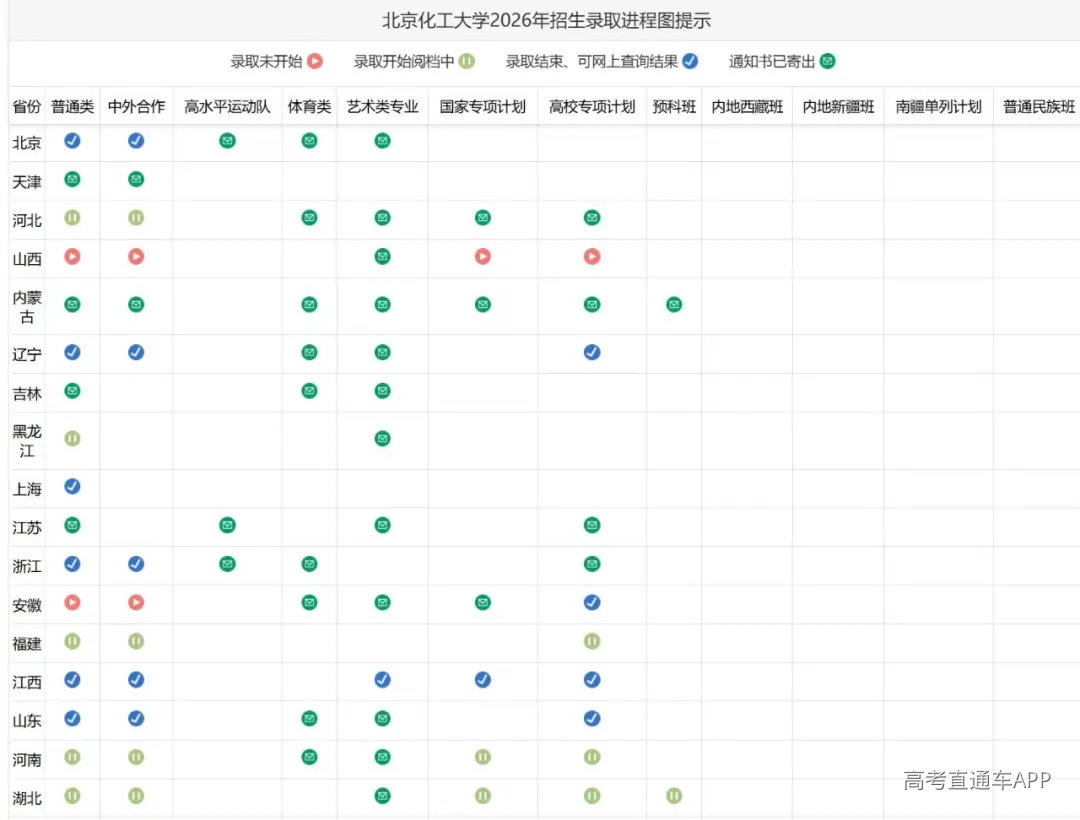Image resolution: width=1080 pixels, height=820 pixels.
Task: Click 湖北 预科班 pause status icon
Action: click(674, 796)
